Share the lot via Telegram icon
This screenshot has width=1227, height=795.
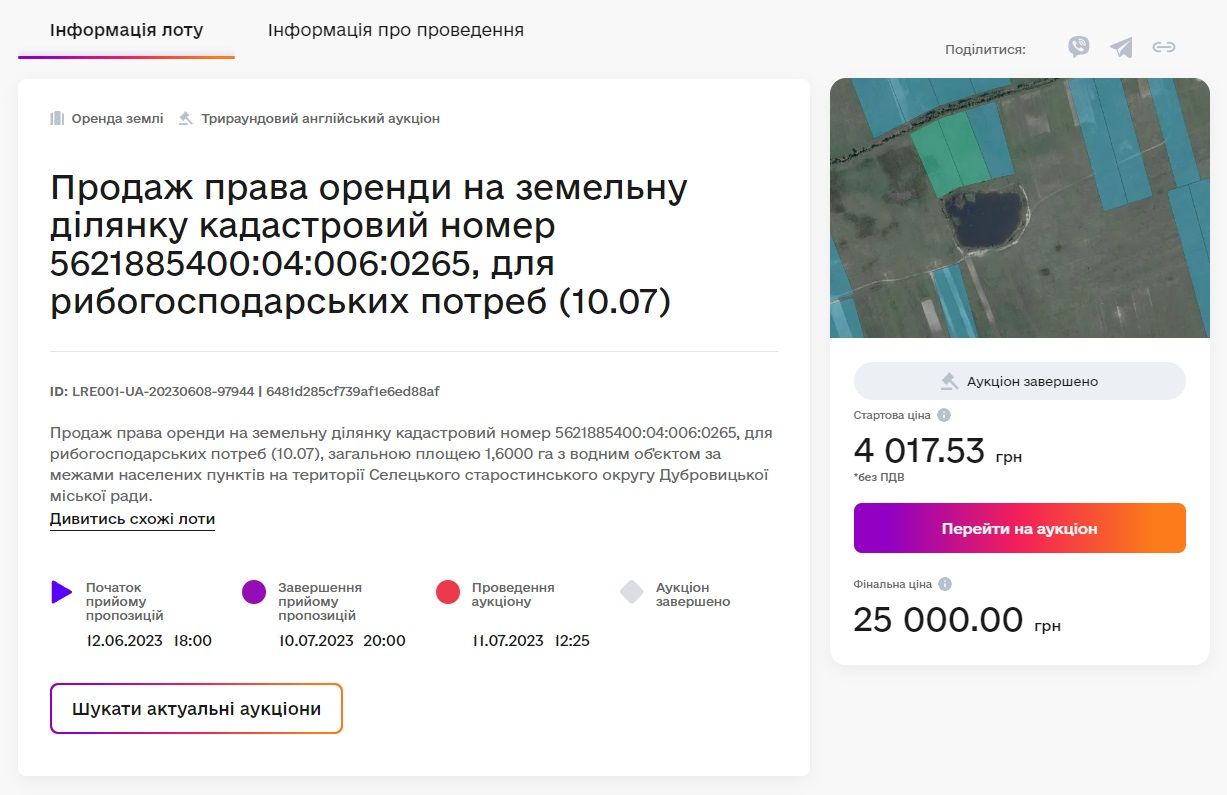coord(1121,47)
